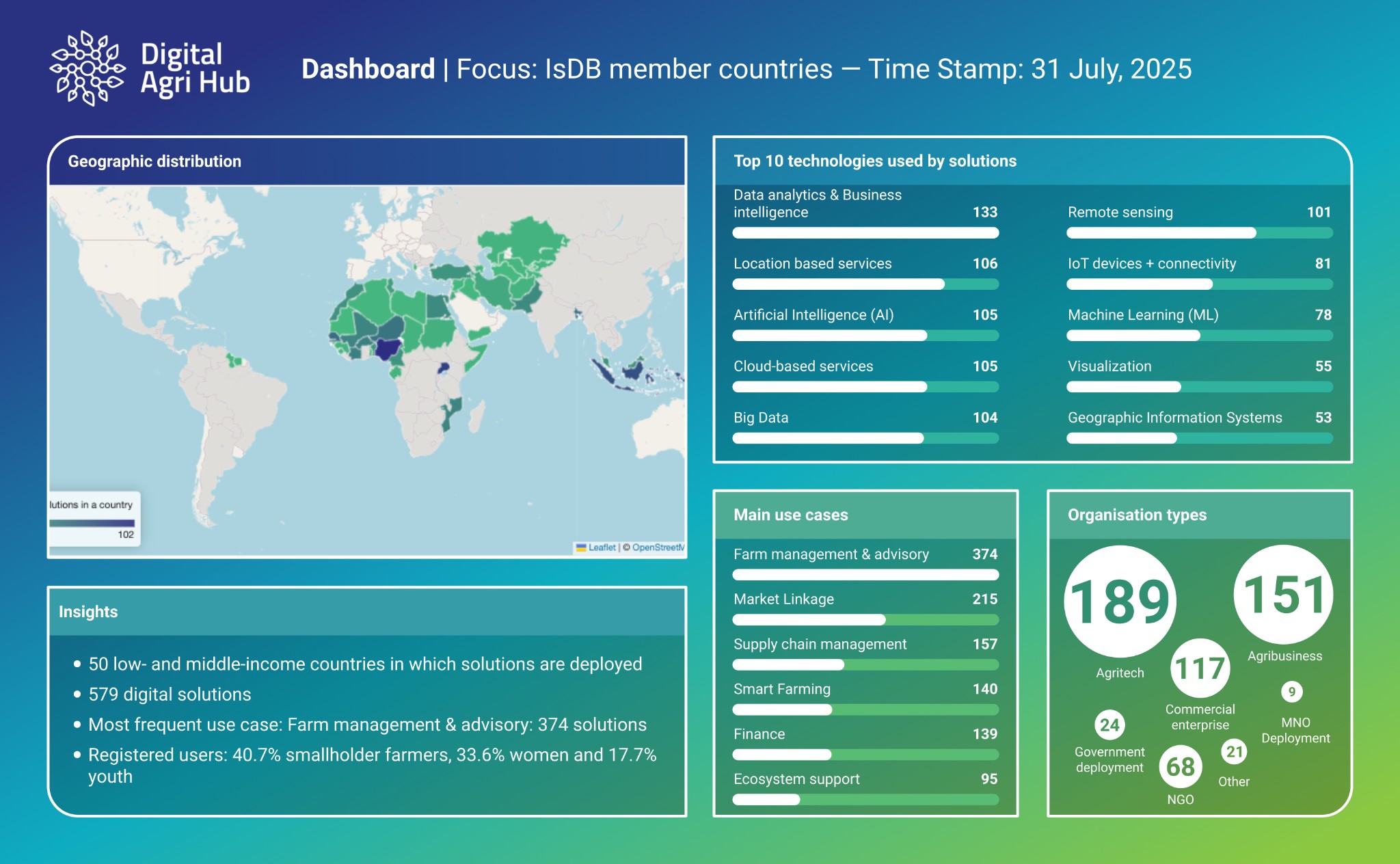Screen dimensions: 1400x864
Task: Click the Leaflet attribution link
Action: (x=602, y=548)
